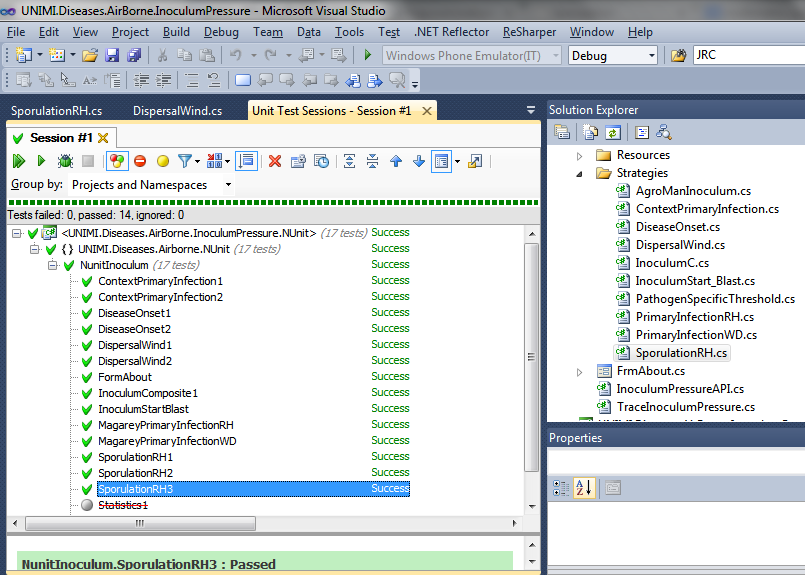
Task: Collapse the Strategies folder in Solution Explorer
Action: coord(580,174)
